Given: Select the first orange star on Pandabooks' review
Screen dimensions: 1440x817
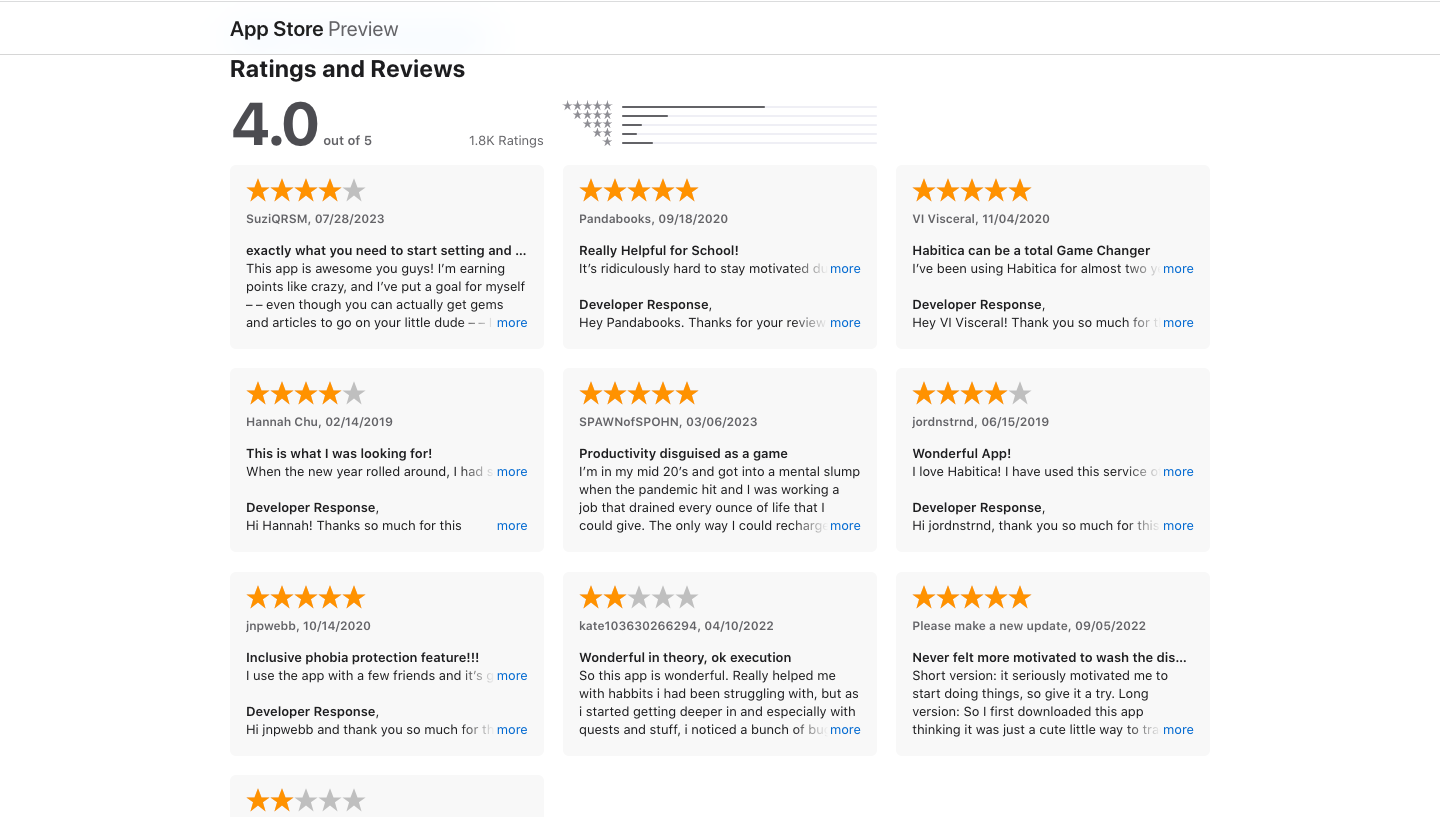Looking at the screenshot, I should [589, 189].
